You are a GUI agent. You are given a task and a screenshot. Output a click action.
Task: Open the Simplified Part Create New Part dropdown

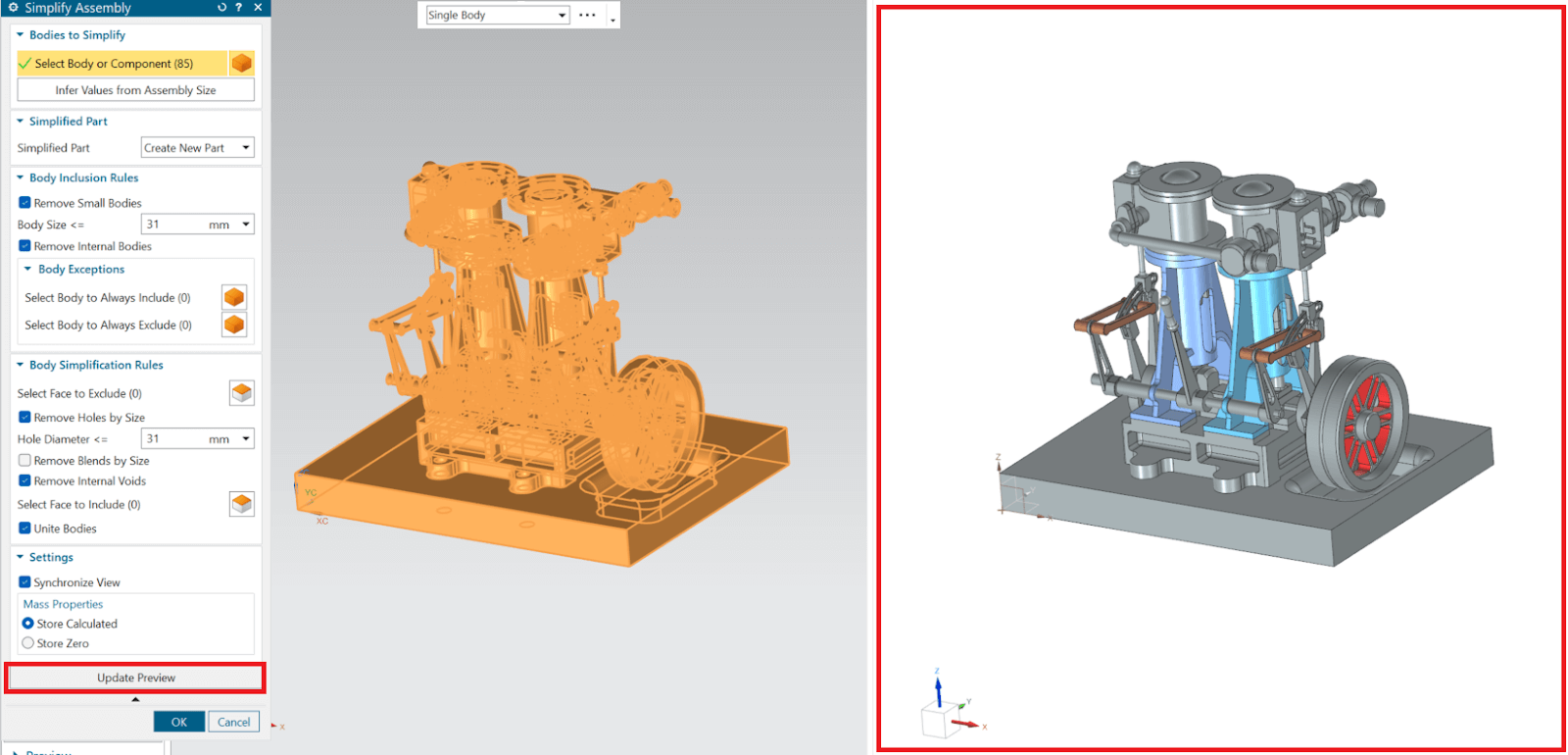(197, 148)
